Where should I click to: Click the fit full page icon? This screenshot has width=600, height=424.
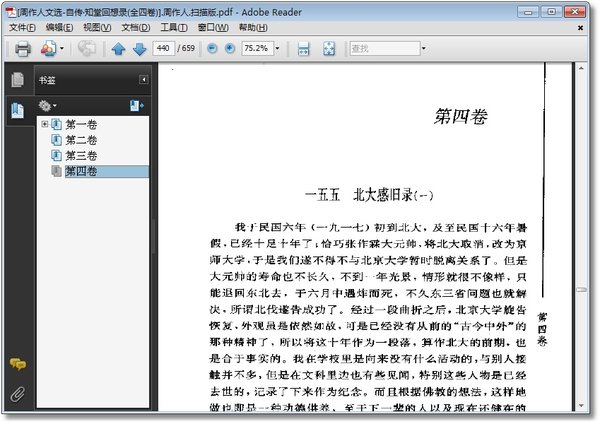pos(329,49)
